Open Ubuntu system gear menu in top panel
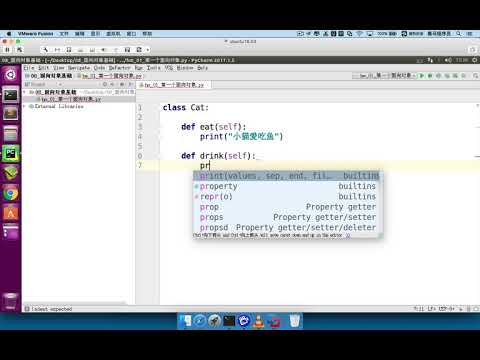Screen dimensions: 480x360 point(475,60)
